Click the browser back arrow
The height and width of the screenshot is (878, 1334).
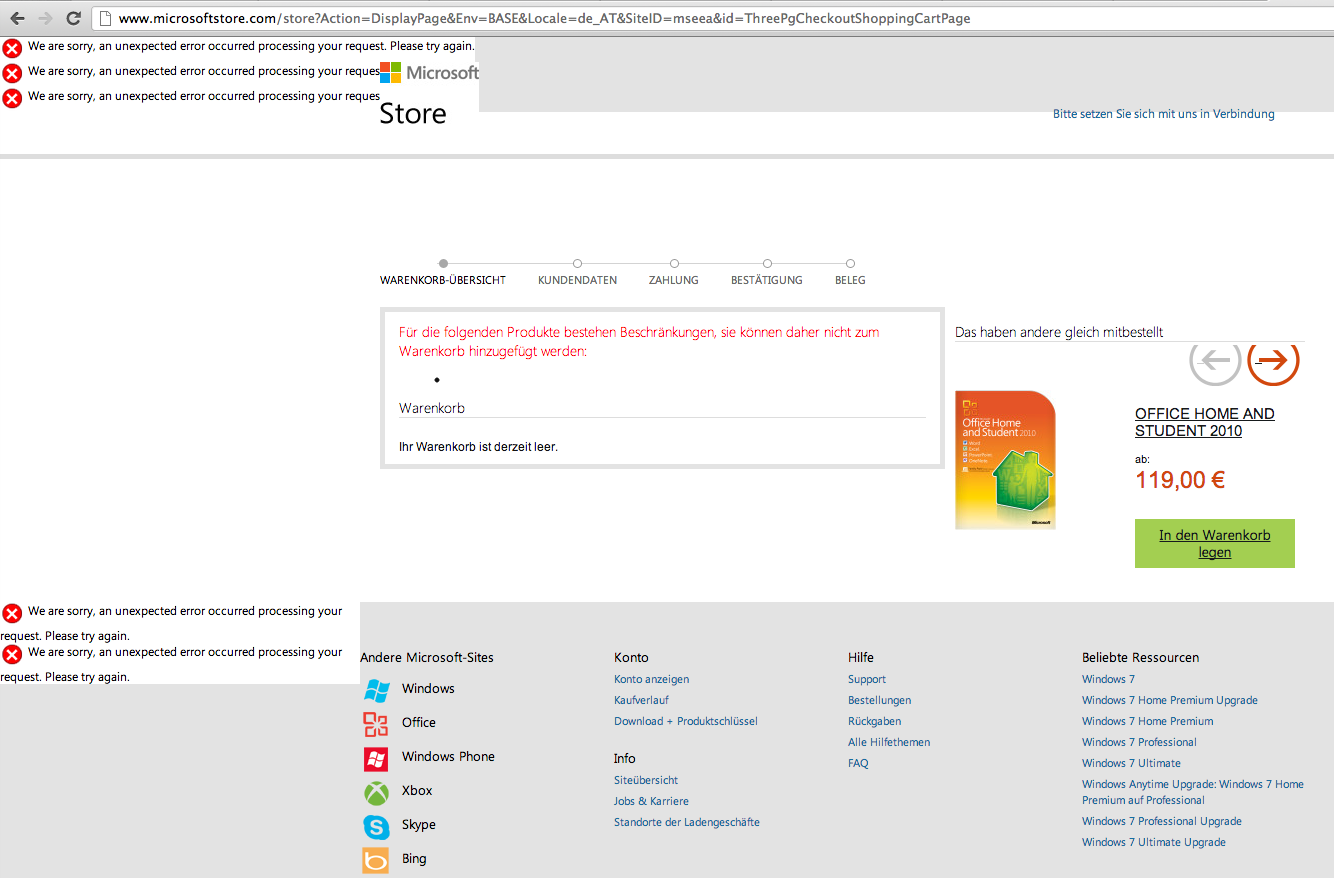click(x=17, y=18)
